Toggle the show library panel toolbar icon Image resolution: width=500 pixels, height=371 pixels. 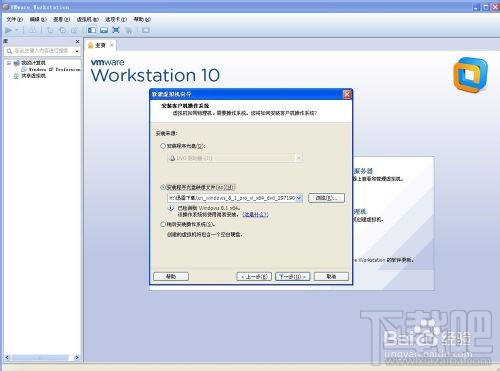point(92,30)
